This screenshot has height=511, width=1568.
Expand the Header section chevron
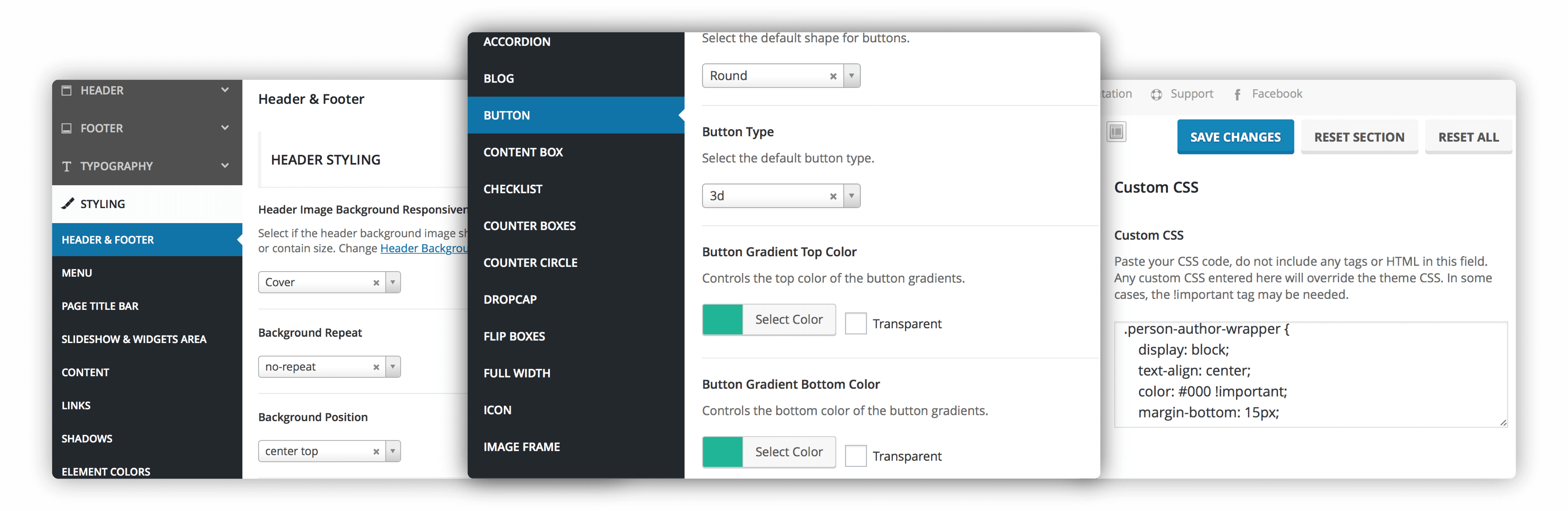pos(225,90)
